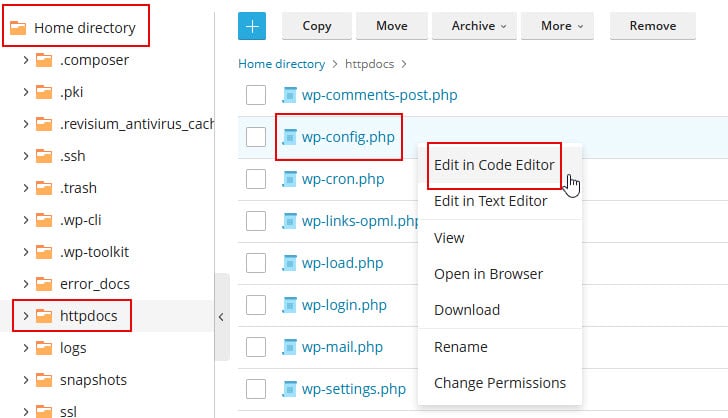Click the Move button
This screenshot has width=728, height=418.
pos(391,26)
